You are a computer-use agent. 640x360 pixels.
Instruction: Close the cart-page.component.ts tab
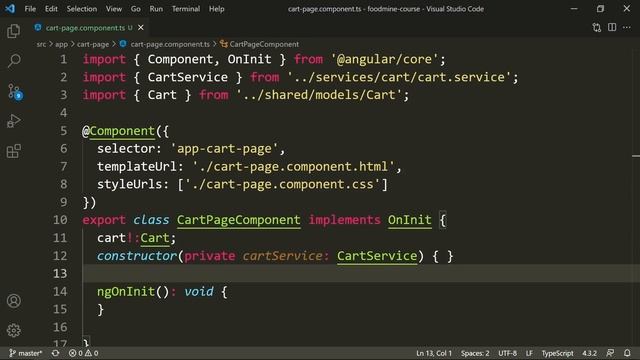[141, 27]
